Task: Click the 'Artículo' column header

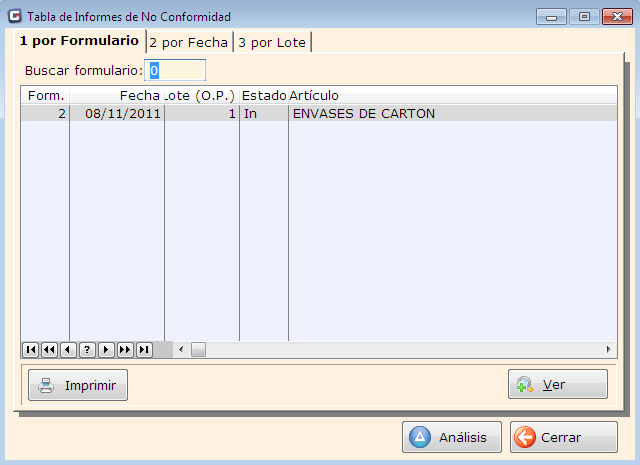Action: point(453,96)
